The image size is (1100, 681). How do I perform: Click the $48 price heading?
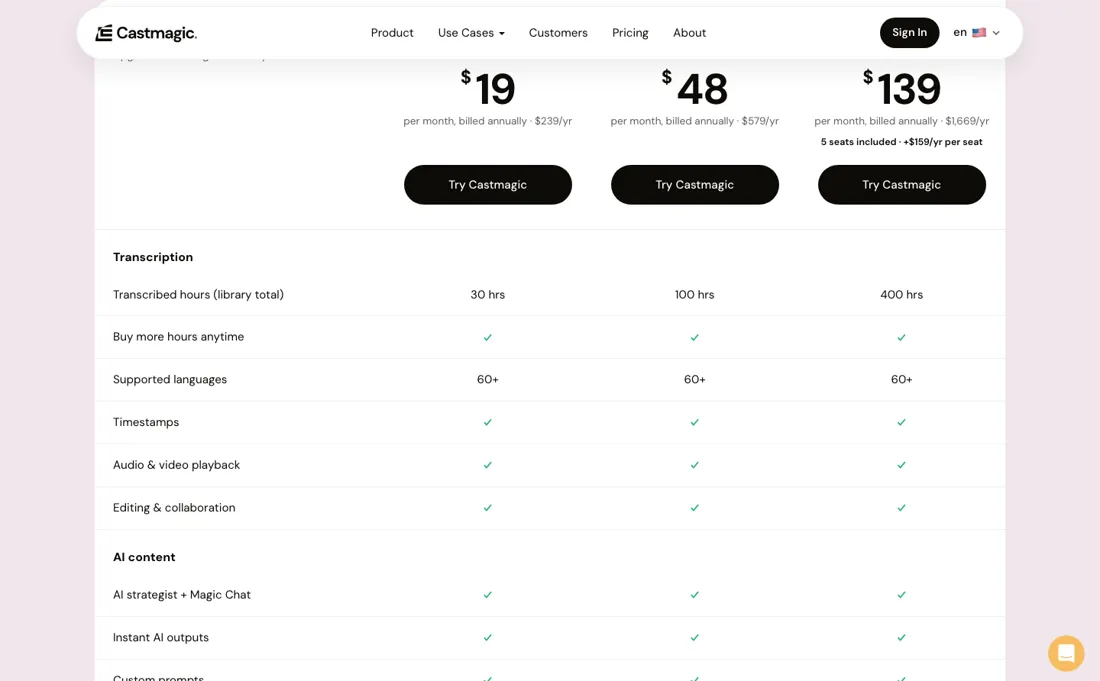click(x=695, y=88)
